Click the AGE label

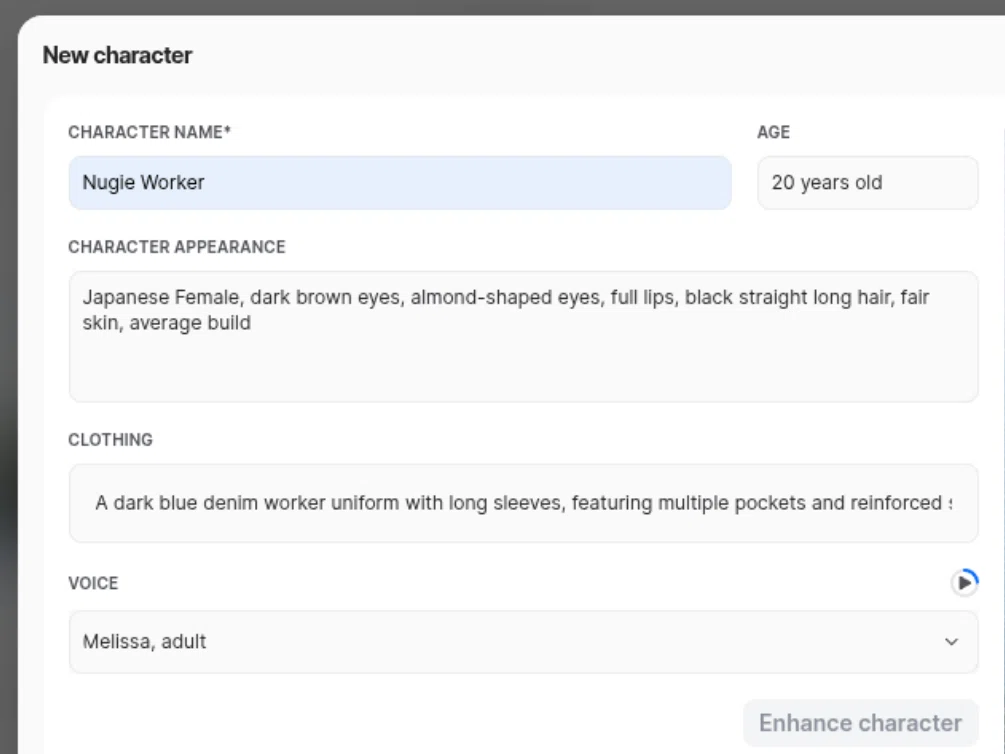tap(773, 132)
